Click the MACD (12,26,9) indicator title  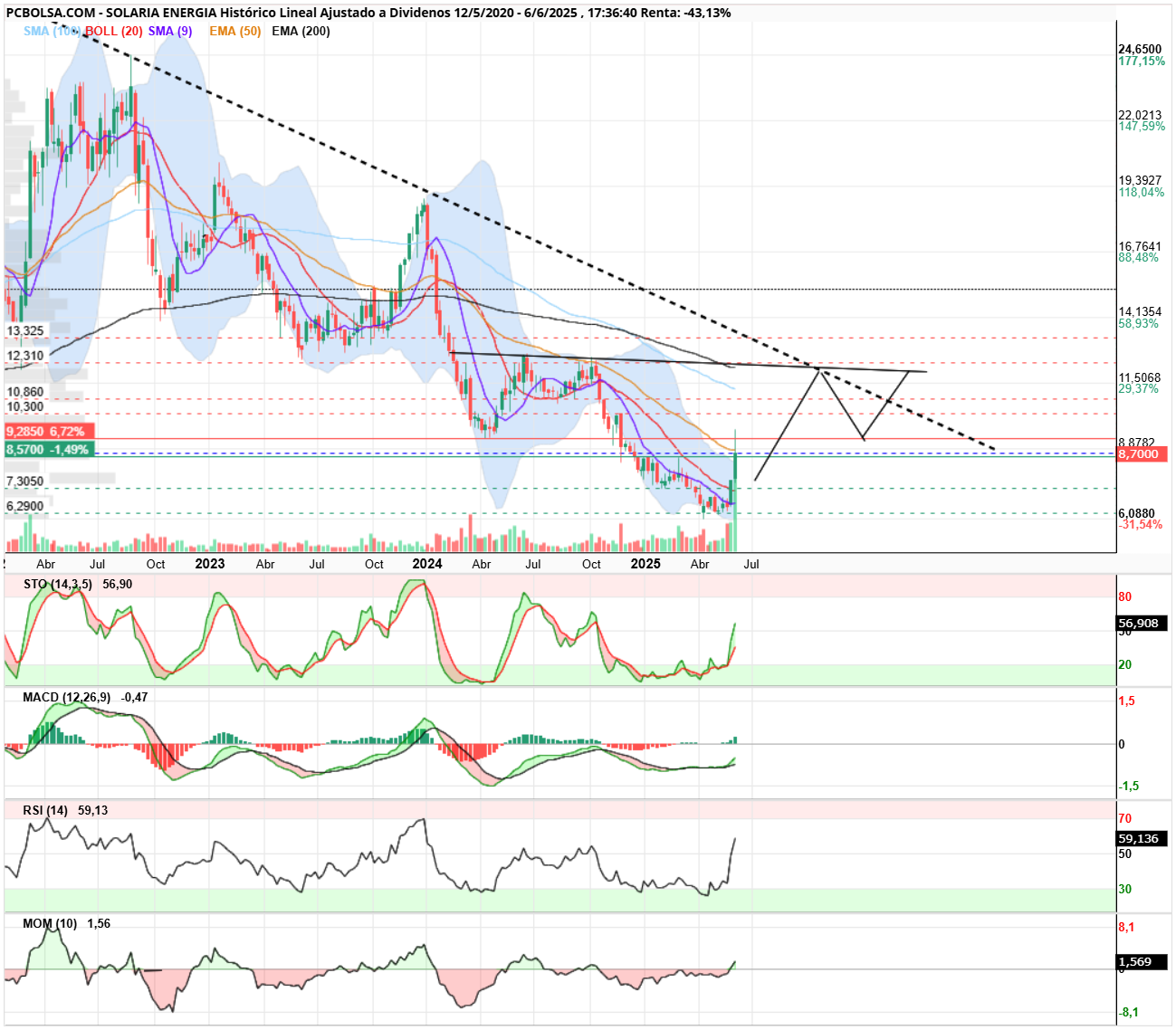67,697
